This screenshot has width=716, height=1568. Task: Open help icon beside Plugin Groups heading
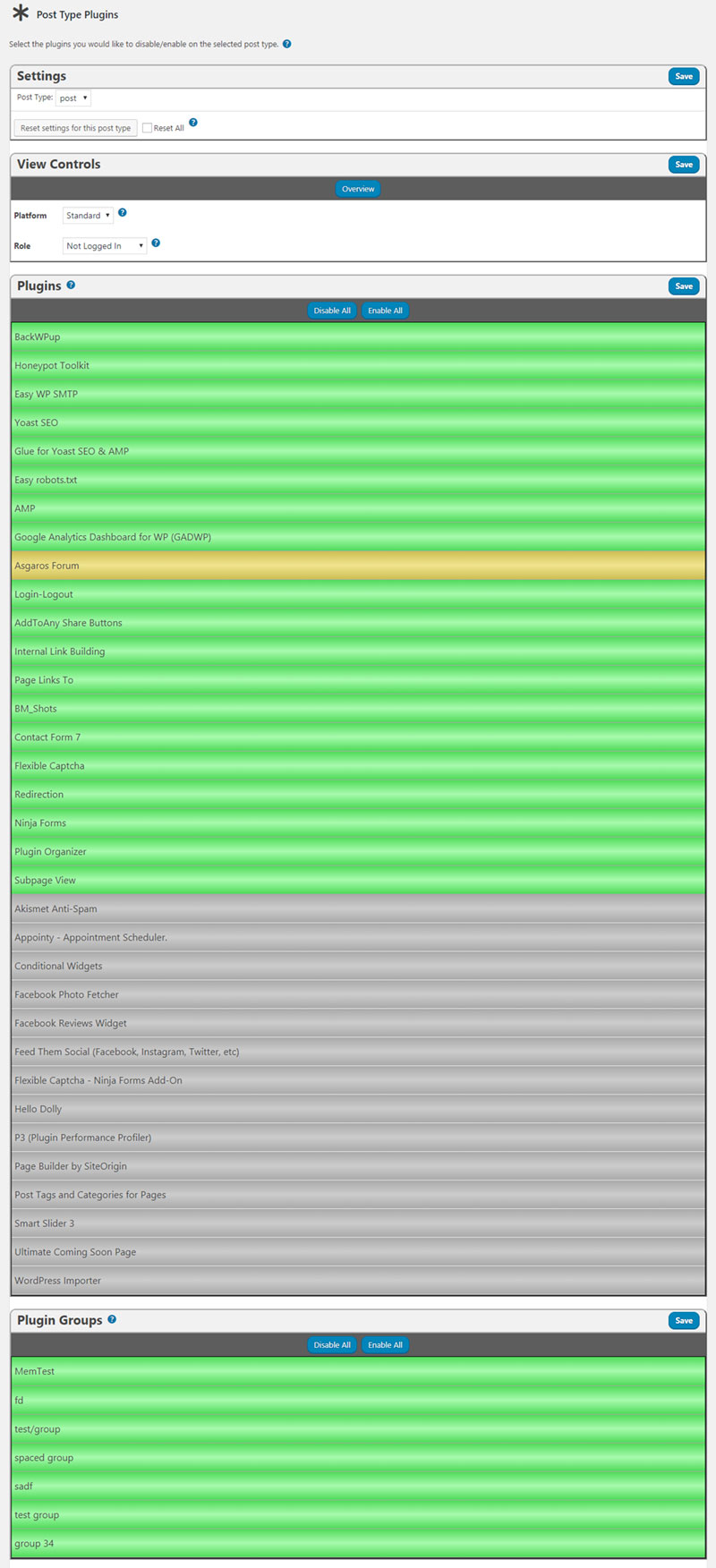click(x=112, y=1319)
